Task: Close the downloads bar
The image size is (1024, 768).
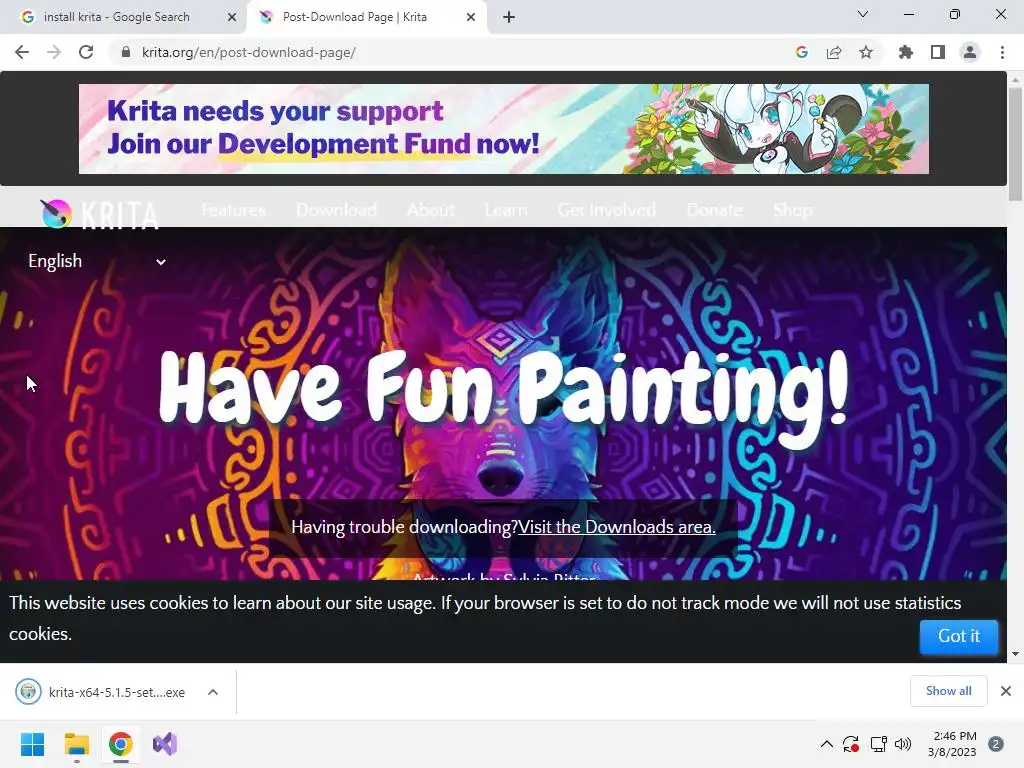Action: coord(1006,691)
